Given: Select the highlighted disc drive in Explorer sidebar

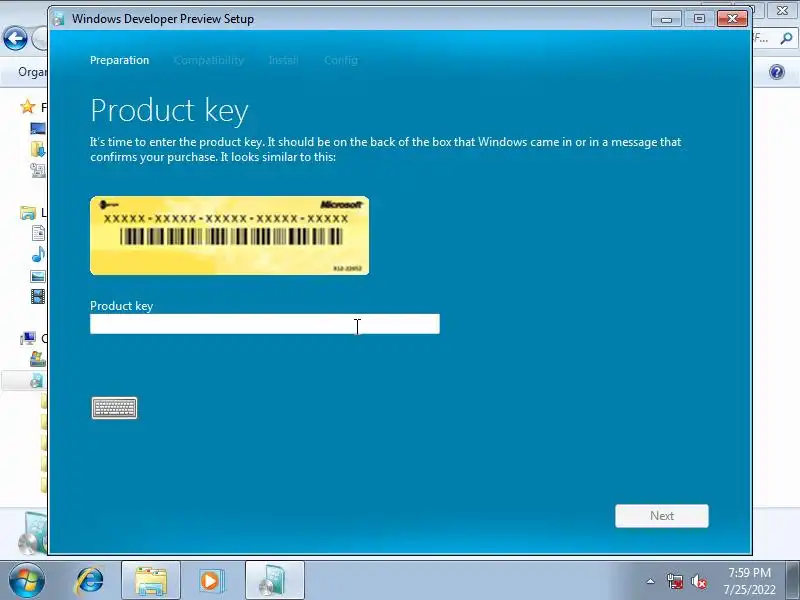Looking at the screenshot, I should pyautogui.click(x=37, y=381).
